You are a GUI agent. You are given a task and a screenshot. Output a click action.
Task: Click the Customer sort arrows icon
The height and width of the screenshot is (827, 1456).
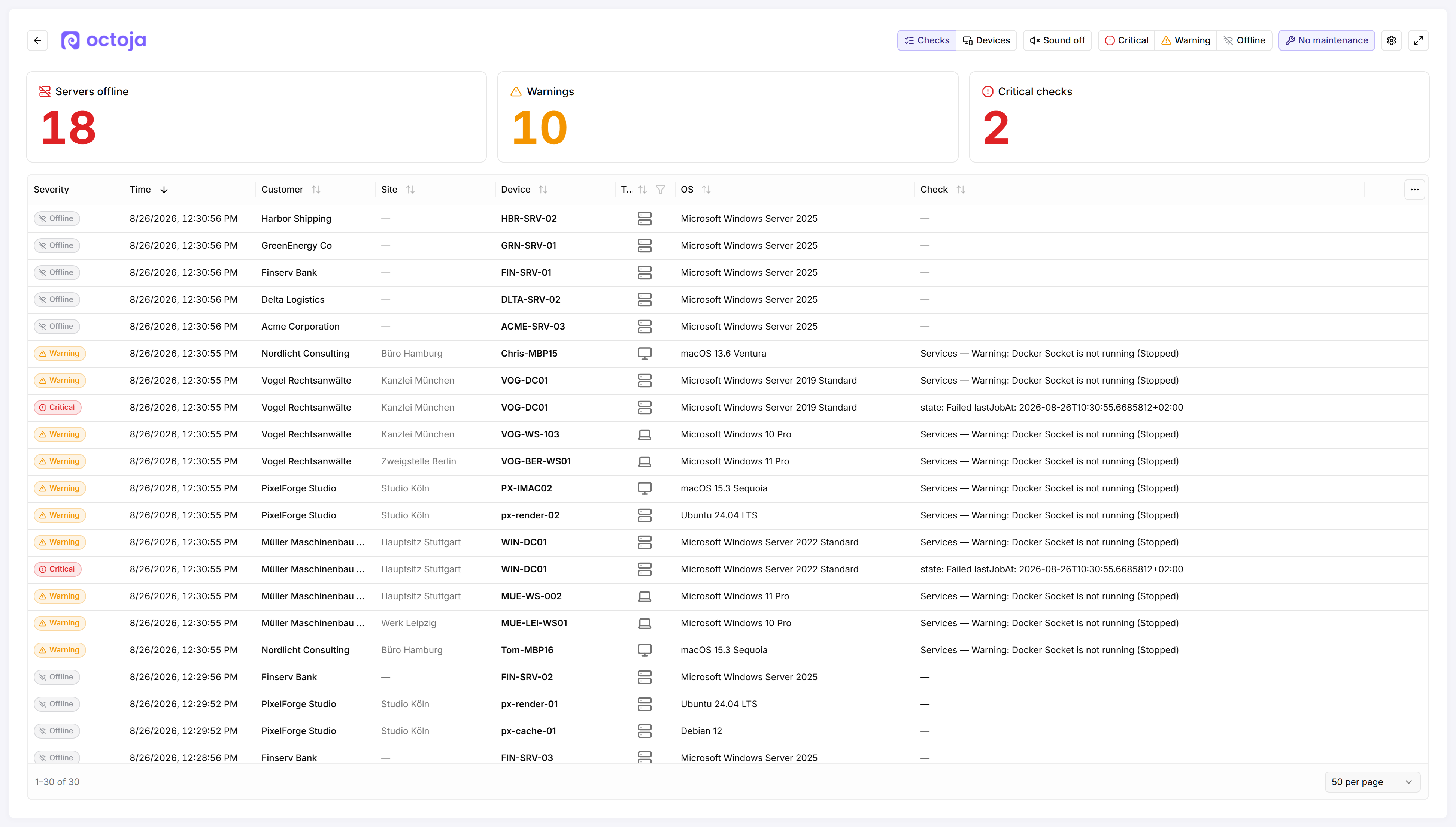coord(316,190)
